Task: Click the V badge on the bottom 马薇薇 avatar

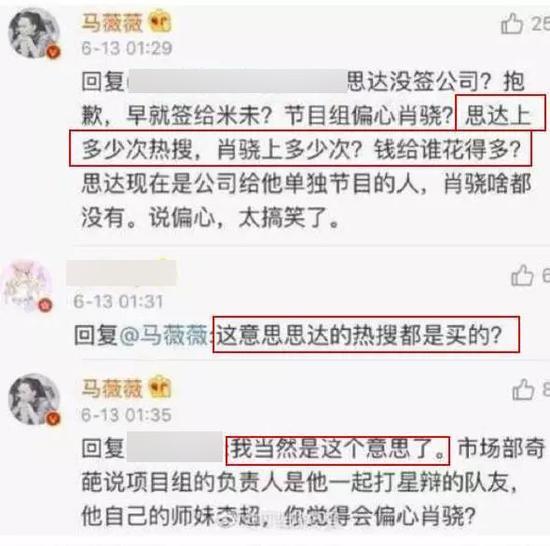Action: (x=53, y=418)
